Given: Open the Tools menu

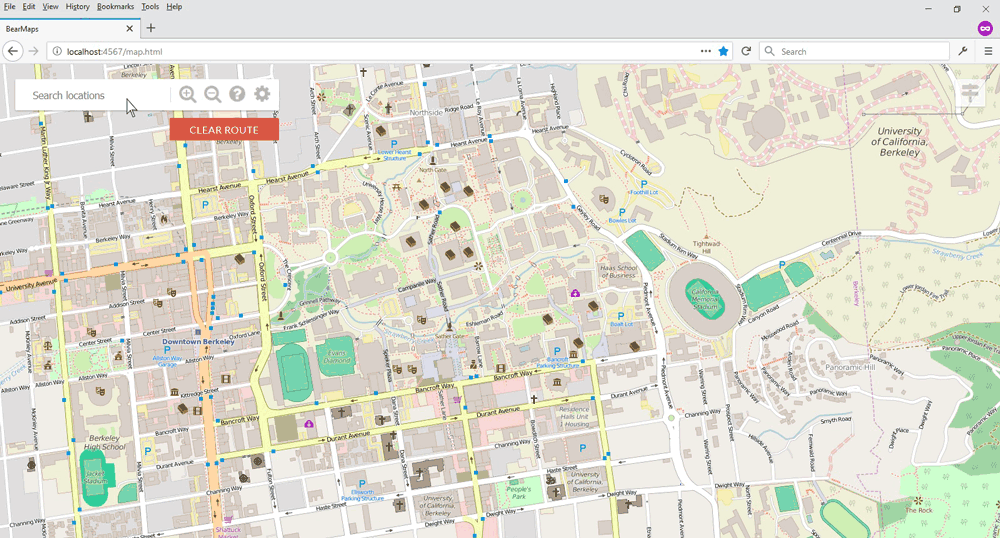Looking at the screenshot, I should (x=150, y=6).
